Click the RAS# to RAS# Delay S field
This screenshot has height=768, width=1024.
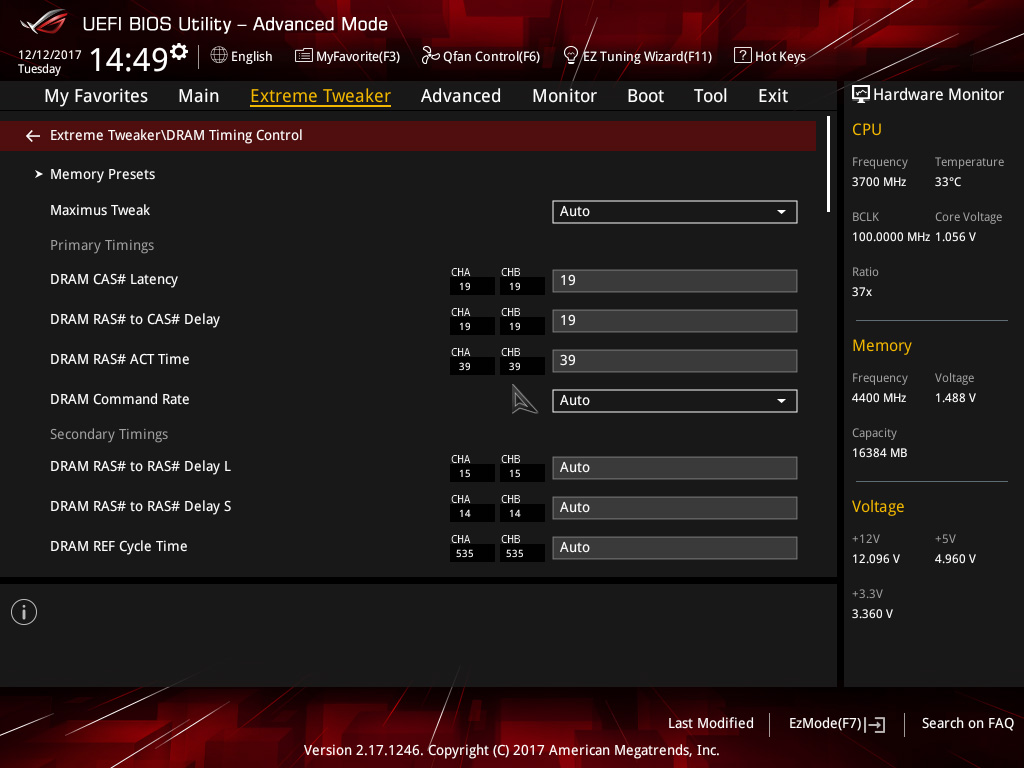pyautogui.click(x=675, y=507)
